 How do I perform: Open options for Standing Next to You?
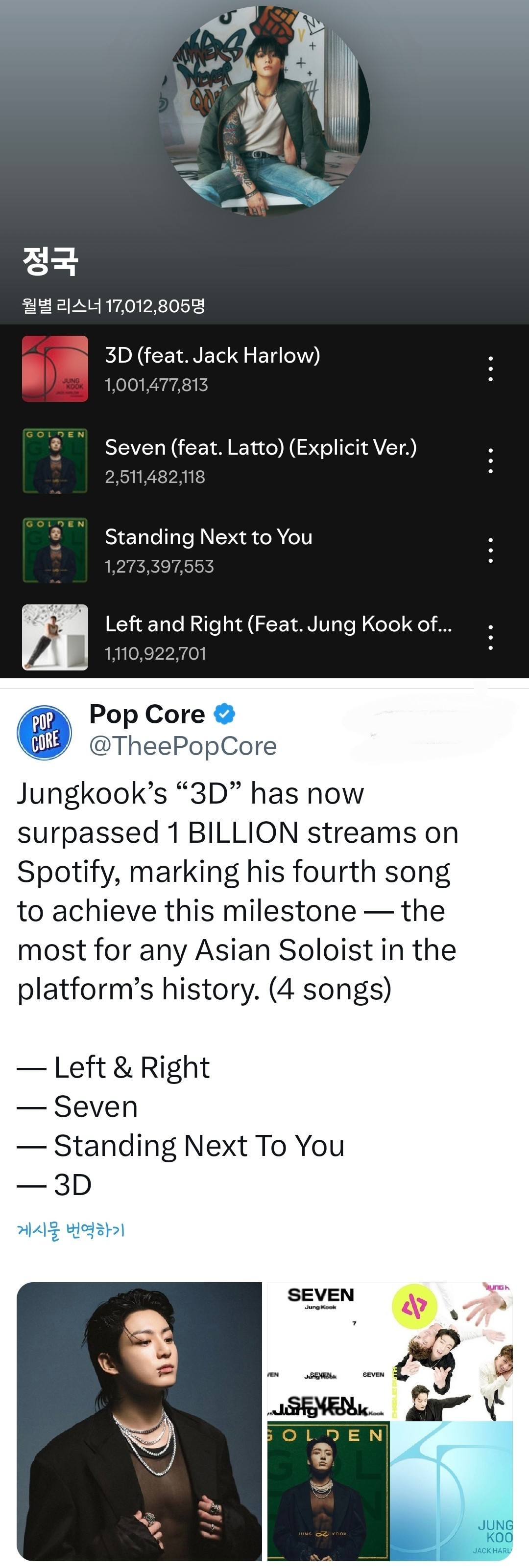click(490, 550)
